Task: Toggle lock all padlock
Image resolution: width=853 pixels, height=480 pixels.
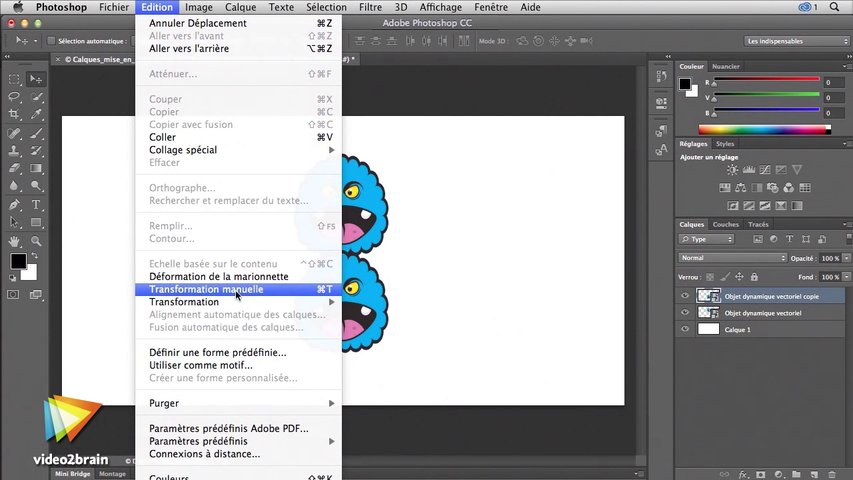Action: [x=754, y=277]
